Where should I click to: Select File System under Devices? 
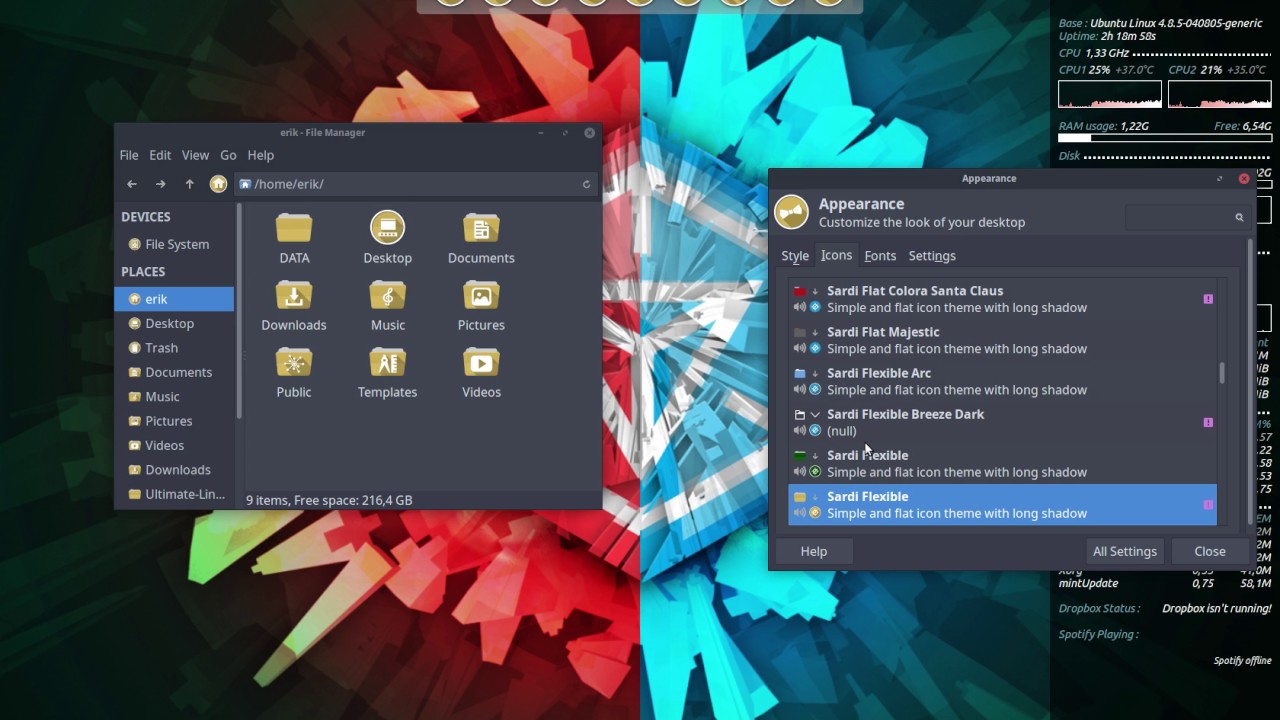177,244
